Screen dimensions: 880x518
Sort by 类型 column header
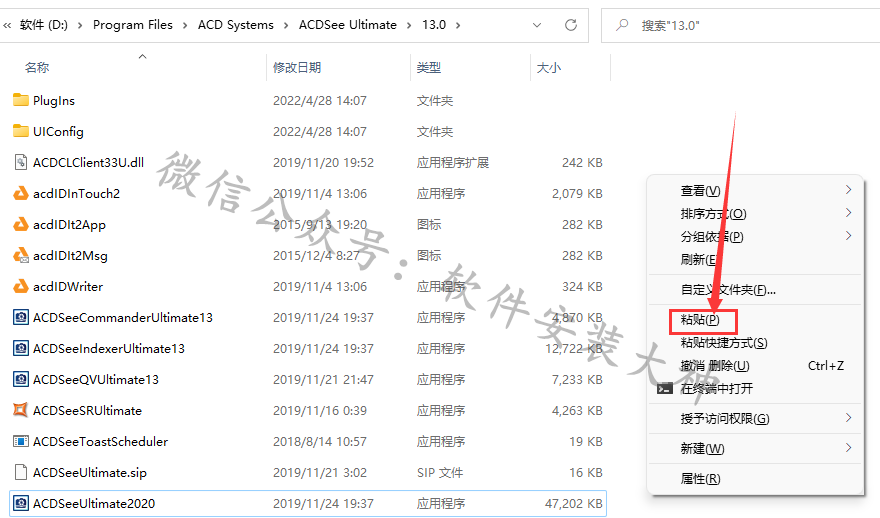[x=429, y=67]
